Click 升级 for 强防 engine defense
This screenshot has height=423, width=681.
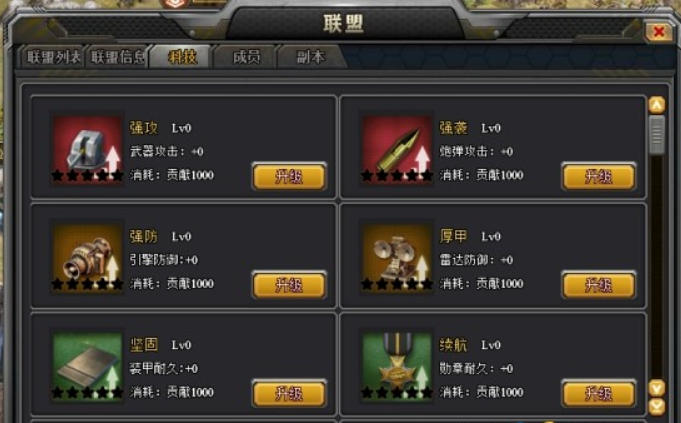click(x=289, y=285)
